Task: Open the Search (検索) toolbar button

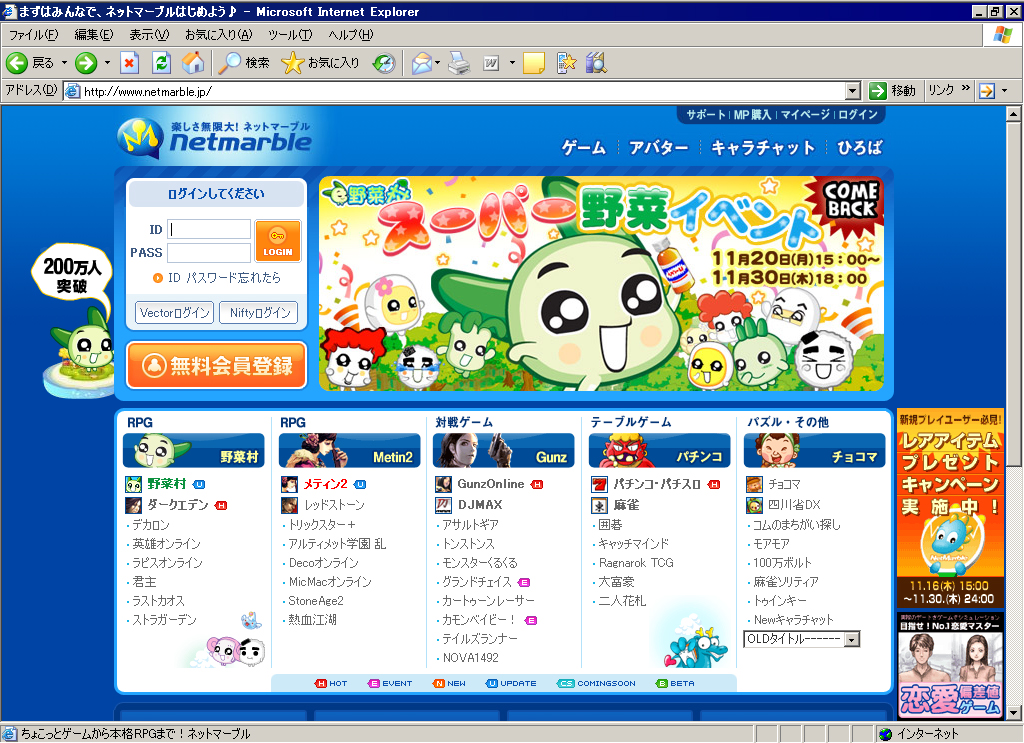Action: 245,63
